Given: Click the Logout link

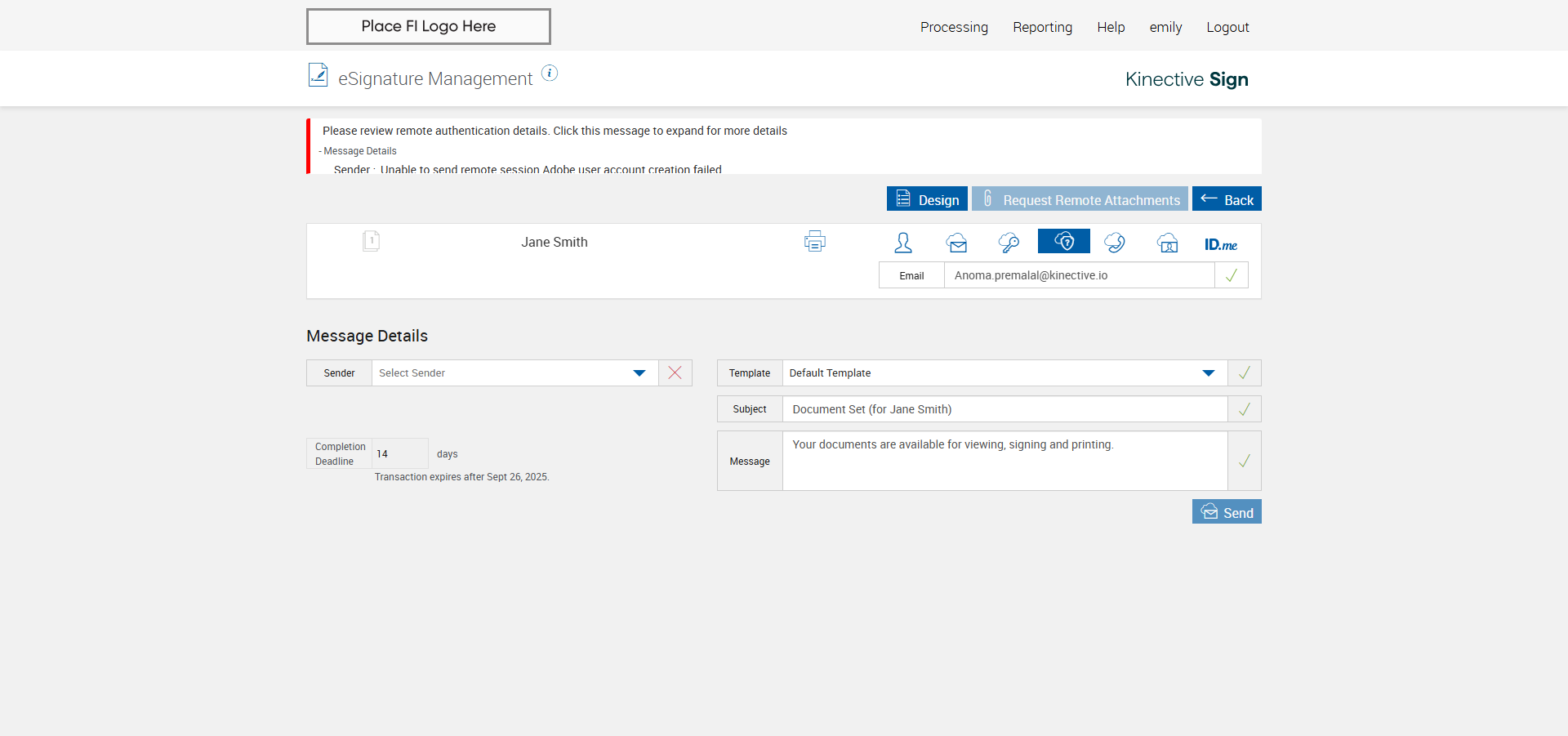Looking at the screenshot, I should click(1227, 27).
